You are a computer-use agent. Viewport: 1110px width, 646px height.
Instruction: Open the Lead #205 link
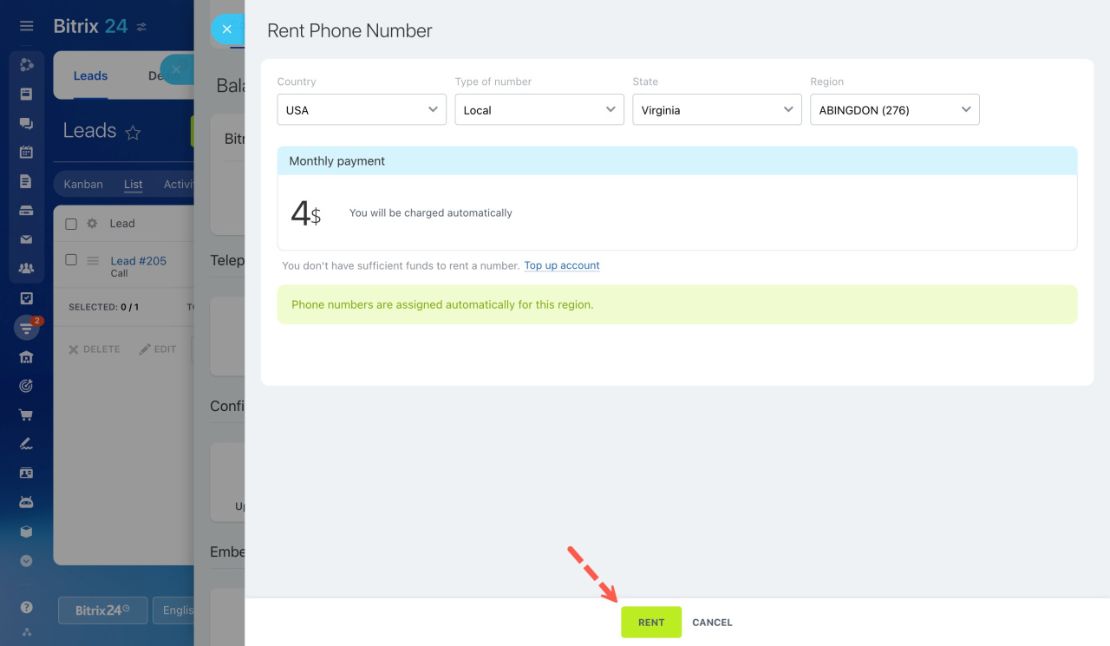click(138, 260)
